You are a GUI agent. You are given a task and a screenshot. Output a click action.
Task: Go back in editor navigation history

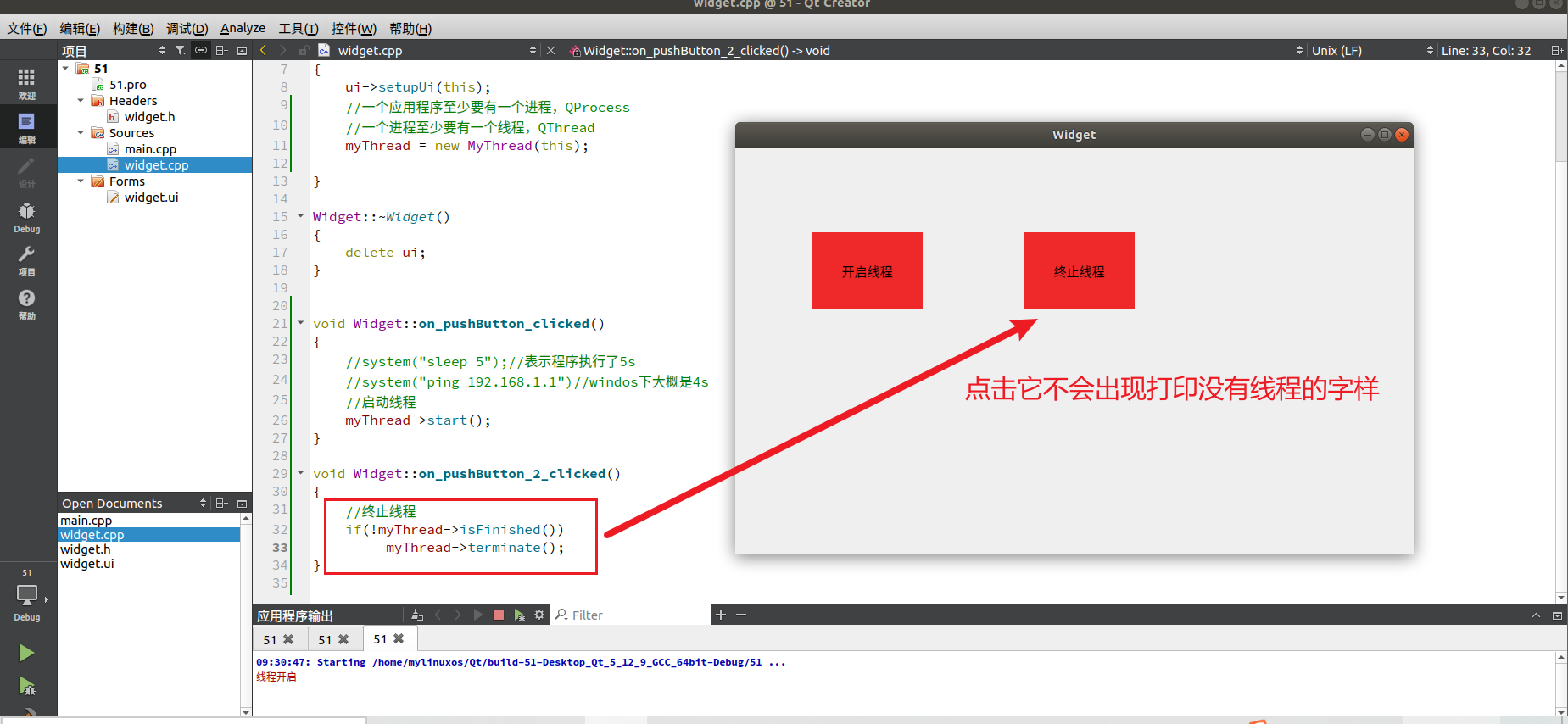tap(264, 51)
